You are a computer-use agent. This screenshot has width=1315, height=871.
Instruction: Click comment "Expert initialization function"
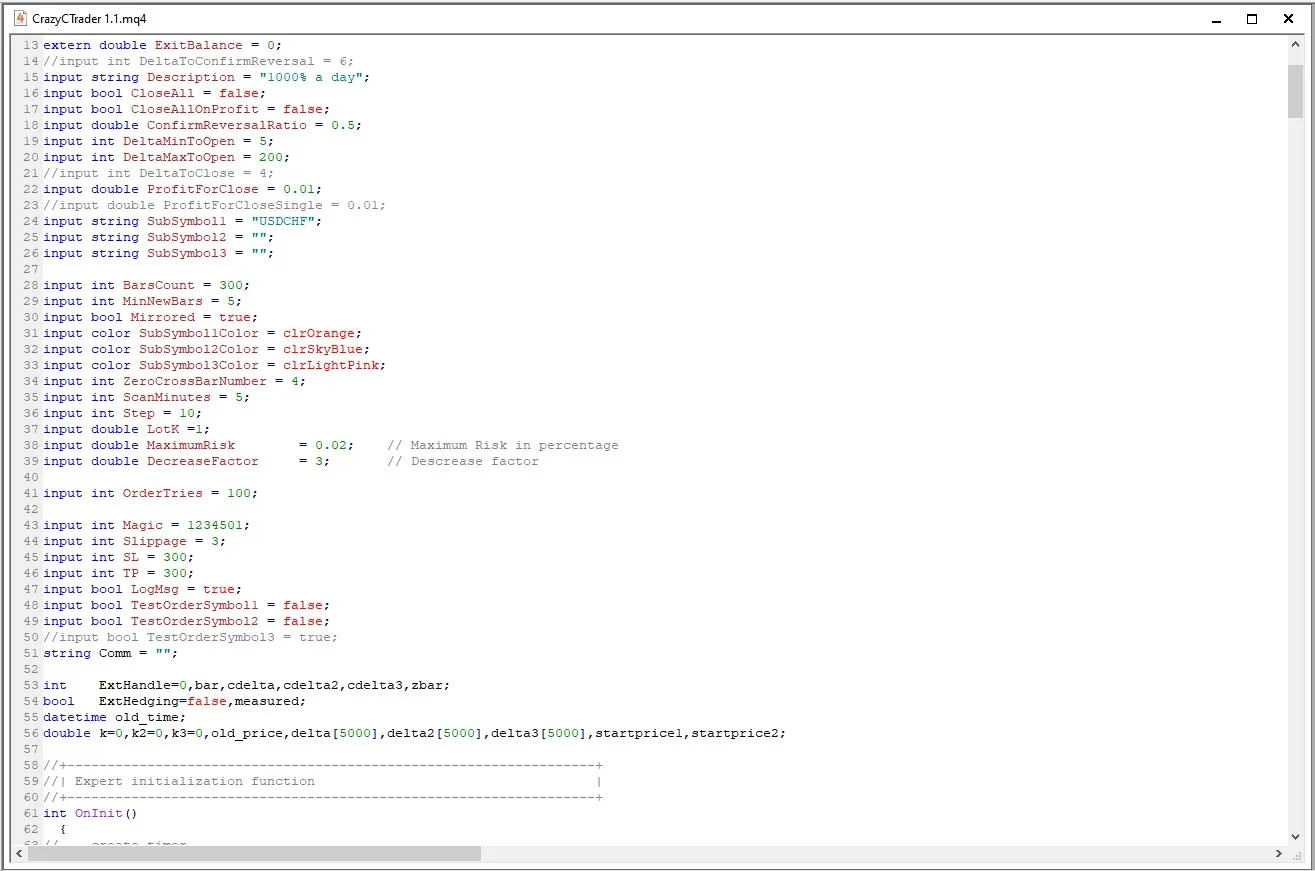[194, 781]
